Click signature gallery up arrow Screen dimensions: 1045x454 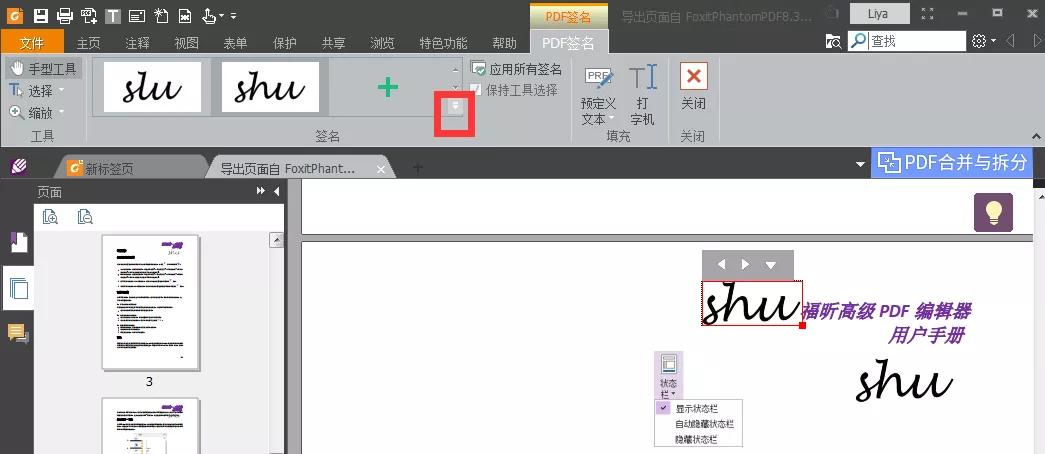pos(455,69)
